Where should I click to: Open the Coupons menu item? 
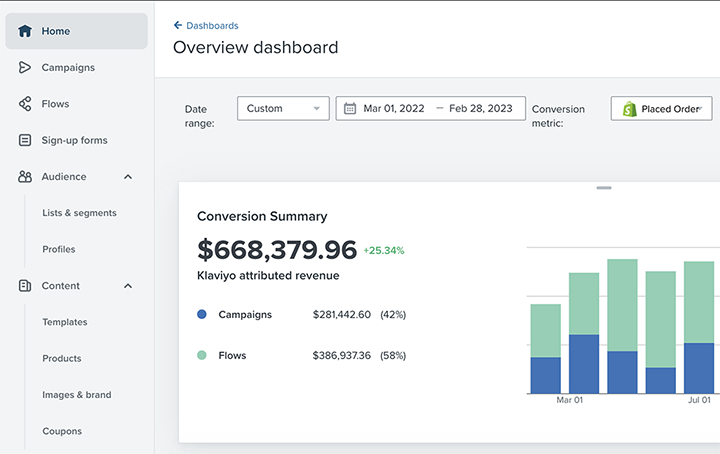(x=62, y=431)
